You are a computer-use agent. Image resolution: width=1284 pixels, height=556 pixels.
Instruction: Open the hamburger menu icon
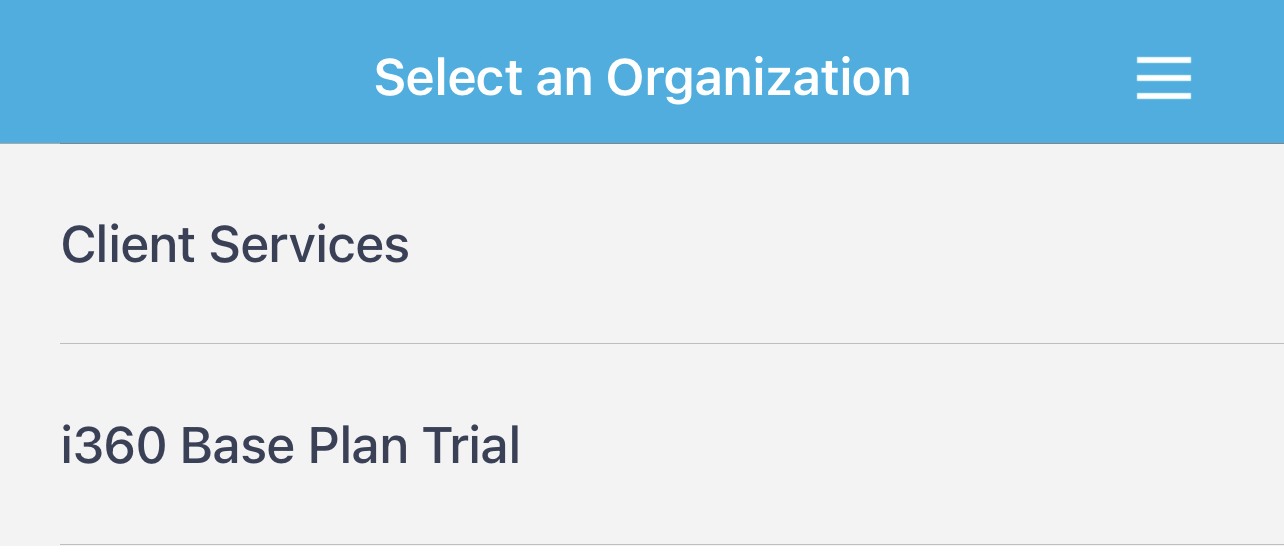tap(1163, 78)
